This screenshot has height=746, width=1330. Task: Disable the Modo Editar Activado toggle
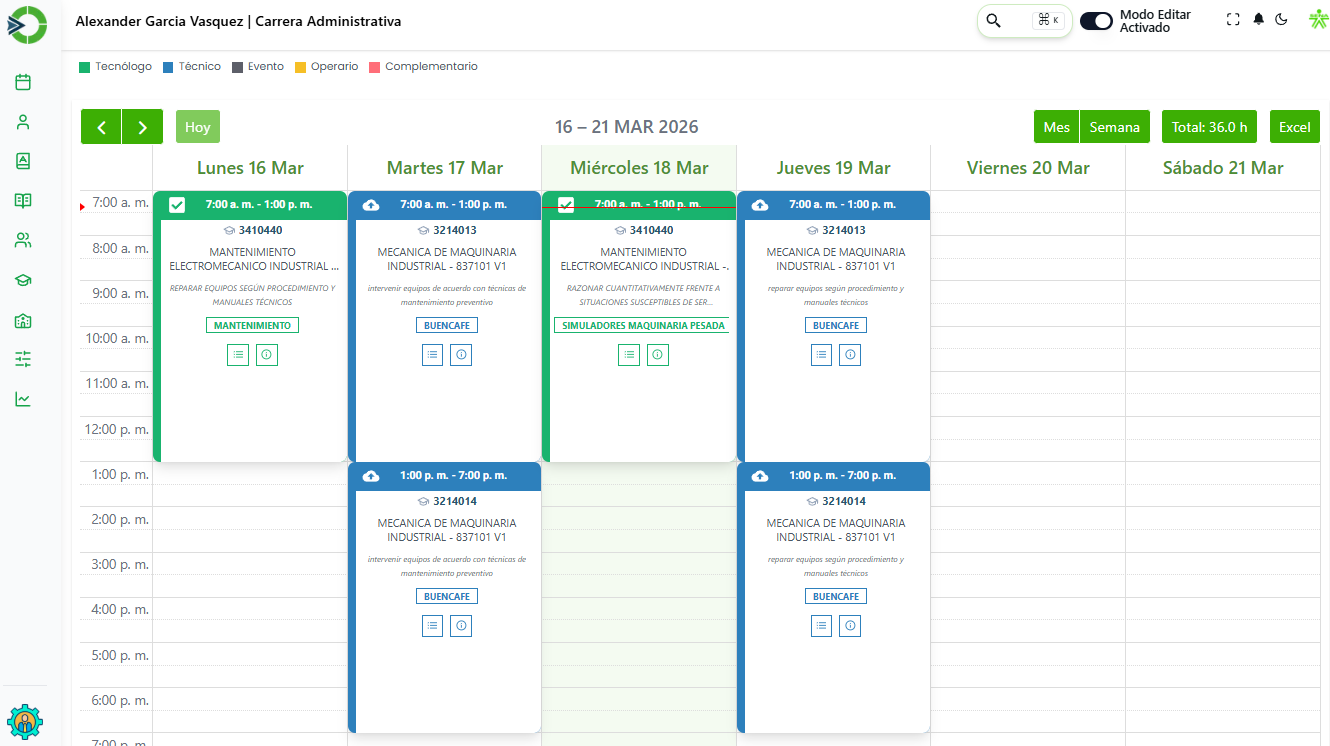[1095, 20]
